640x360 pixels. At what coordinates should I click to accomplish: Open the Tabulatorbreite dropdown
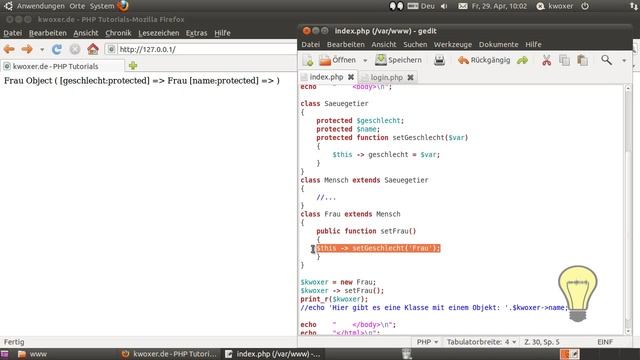[481, 342]
